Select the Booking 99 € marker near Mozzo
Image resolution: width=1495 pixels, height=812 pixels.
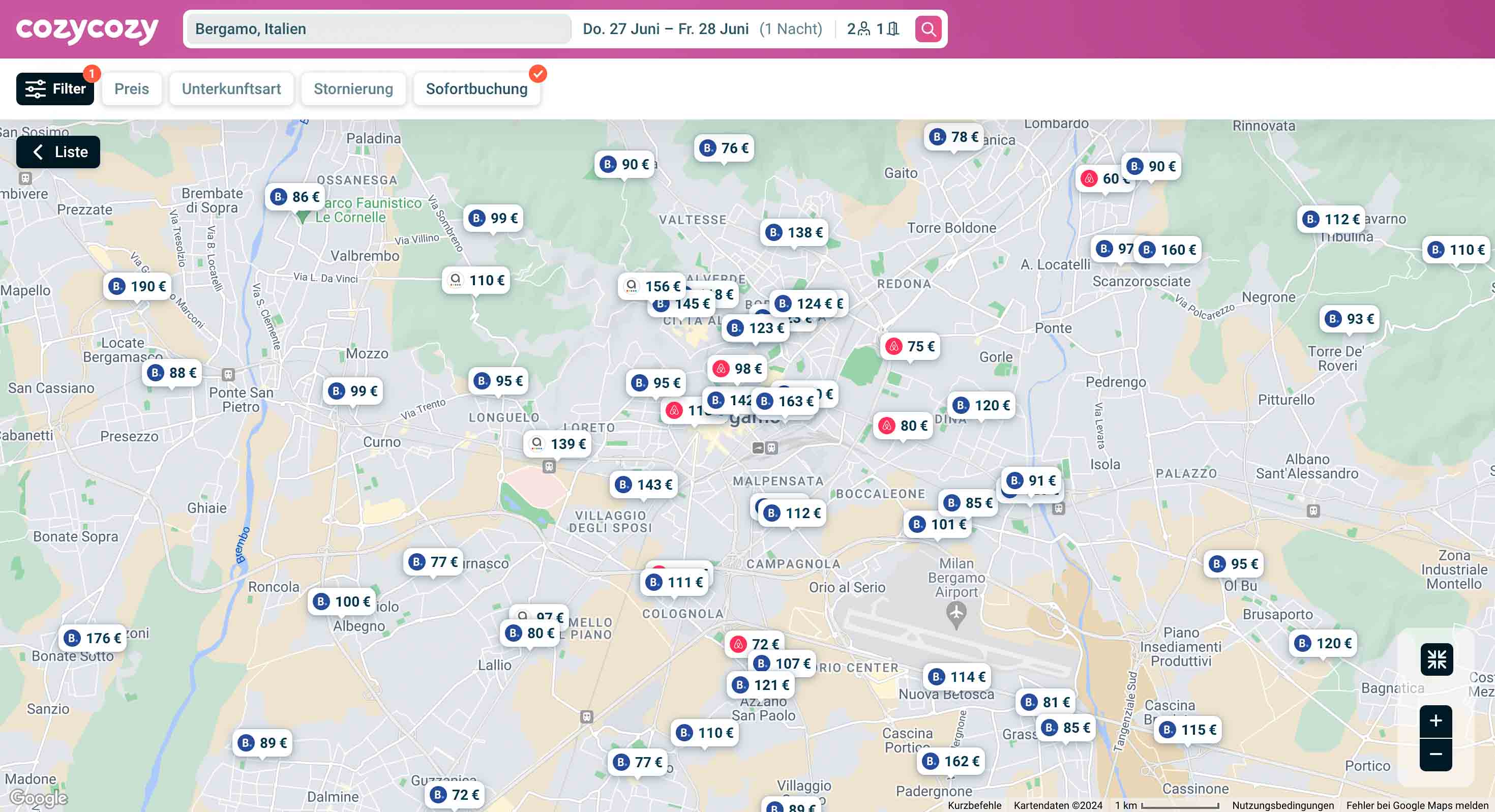[353, 392]
